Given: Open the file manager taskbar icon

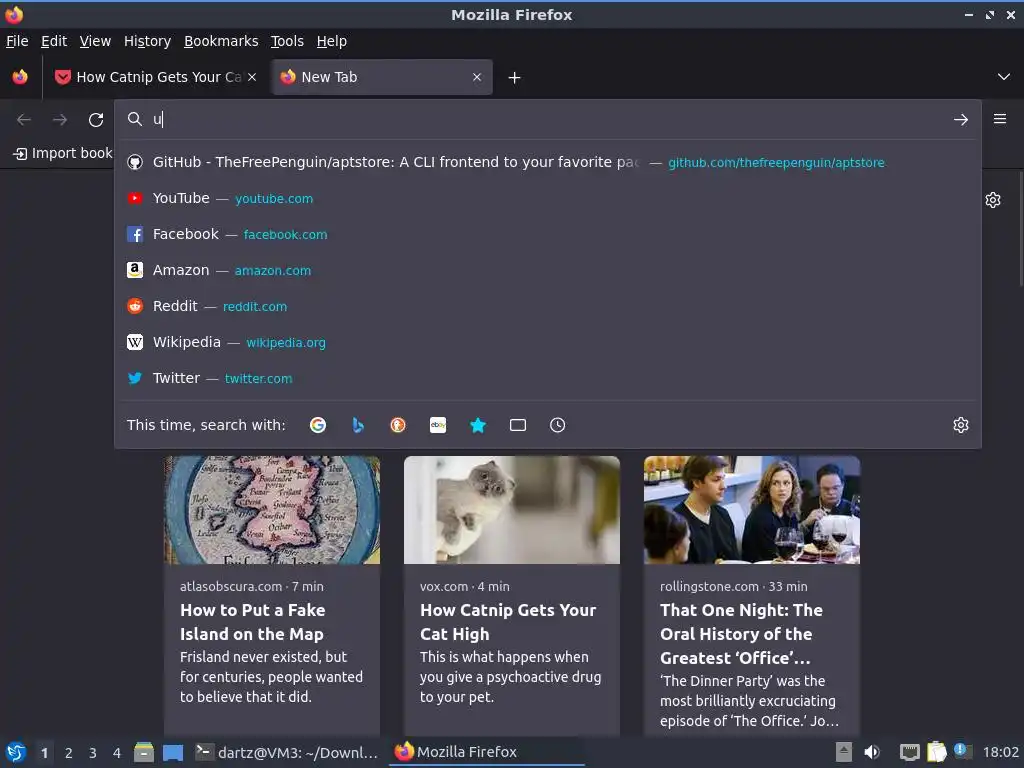Looking at the screenshot, I should point(144,752).
